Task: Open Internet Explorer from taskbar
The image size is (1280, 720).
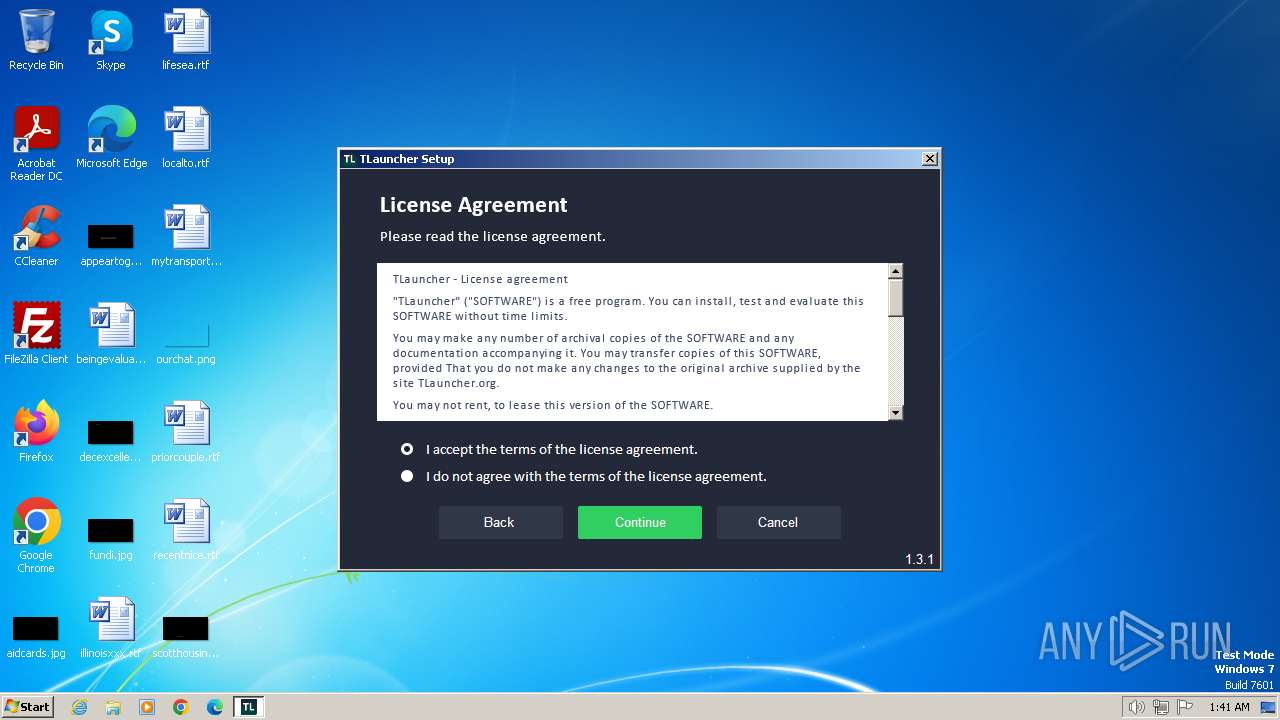Action: pos(79,707)
